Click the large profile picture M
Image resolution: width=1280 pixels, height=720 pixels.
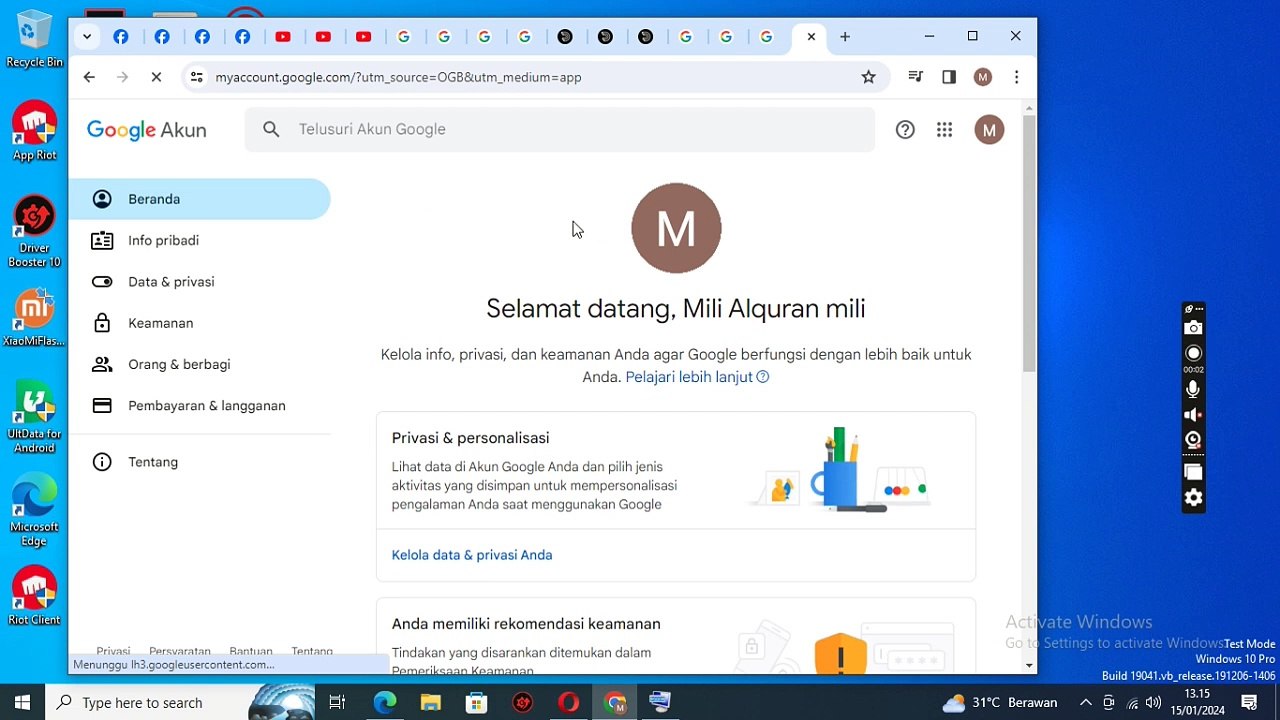coord(676,228)
